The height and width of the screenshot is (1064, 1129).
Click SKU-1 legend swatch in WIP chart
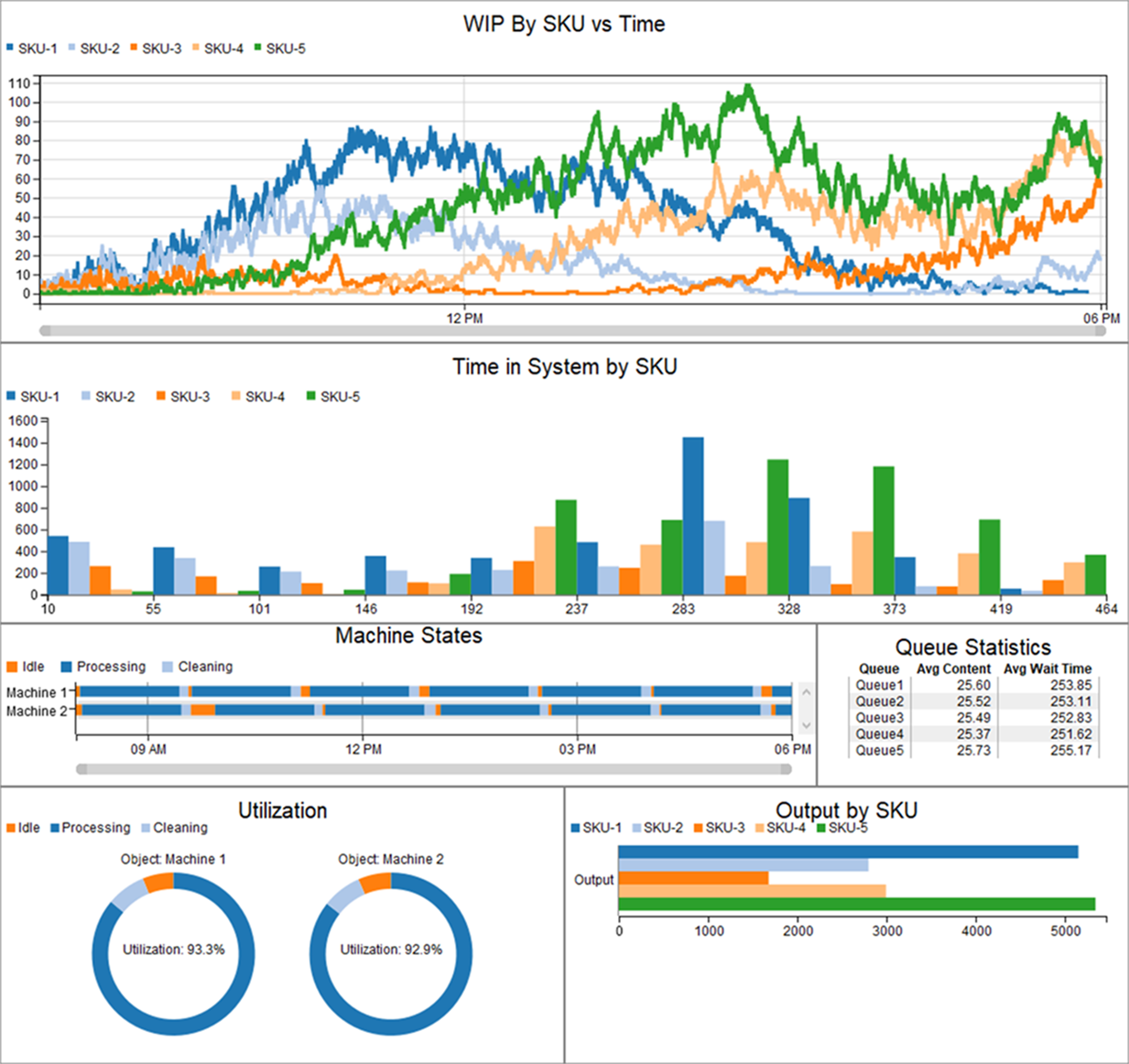coord(9,47)
